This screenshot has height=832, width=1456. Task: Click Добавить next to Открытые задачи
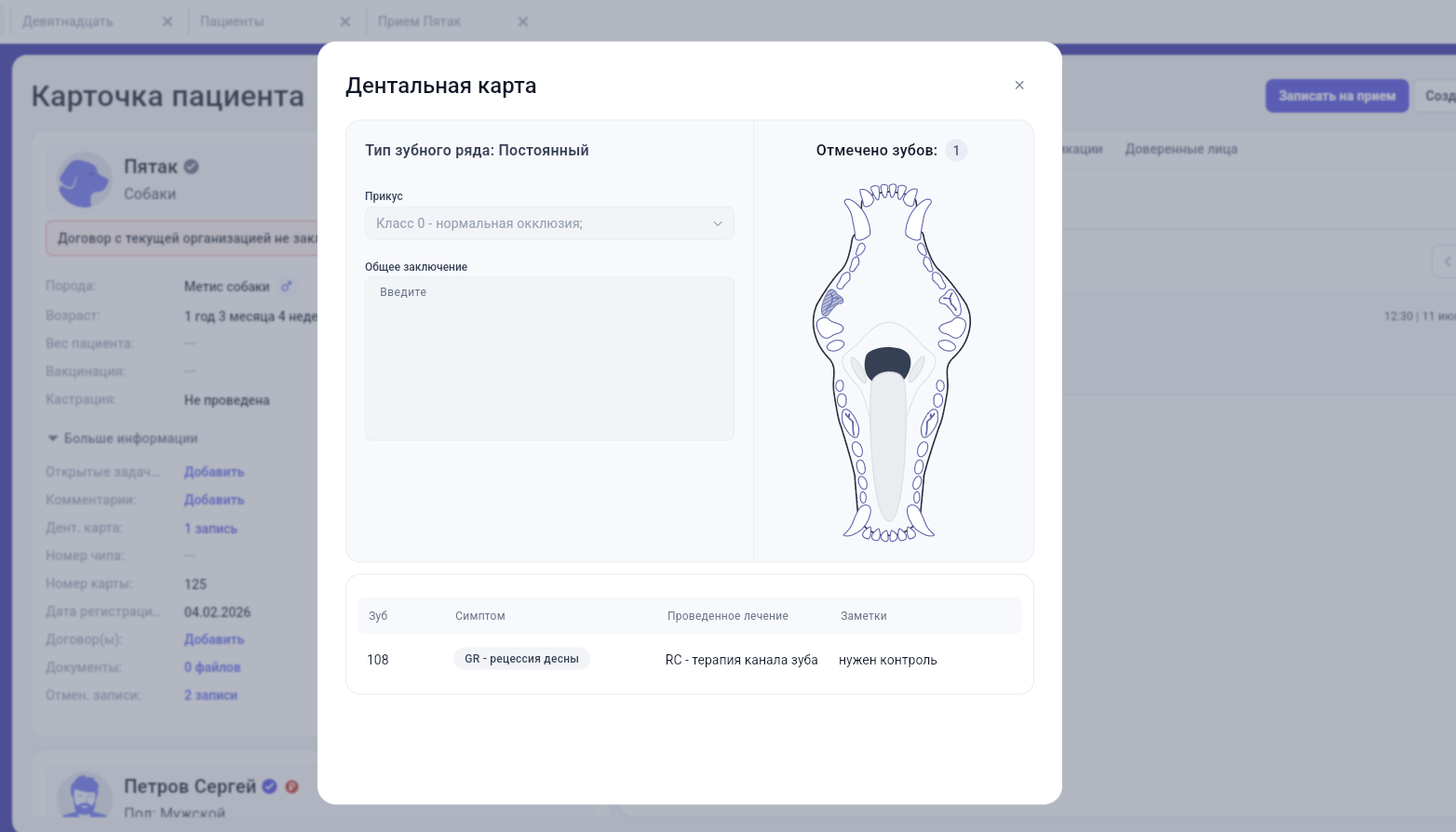pos(214,472)
